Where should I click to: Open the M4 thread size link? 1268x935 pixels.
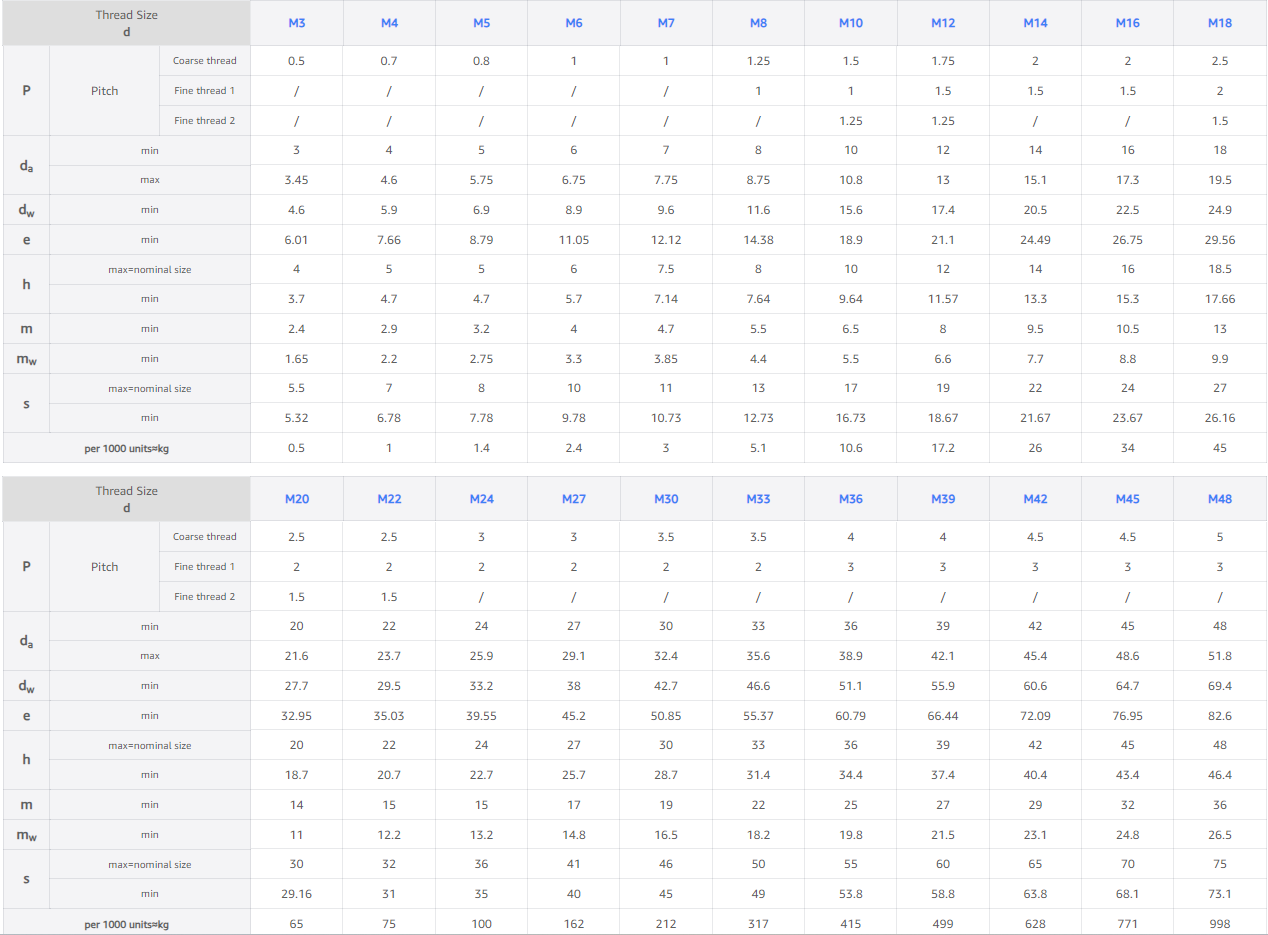[389, 23]
